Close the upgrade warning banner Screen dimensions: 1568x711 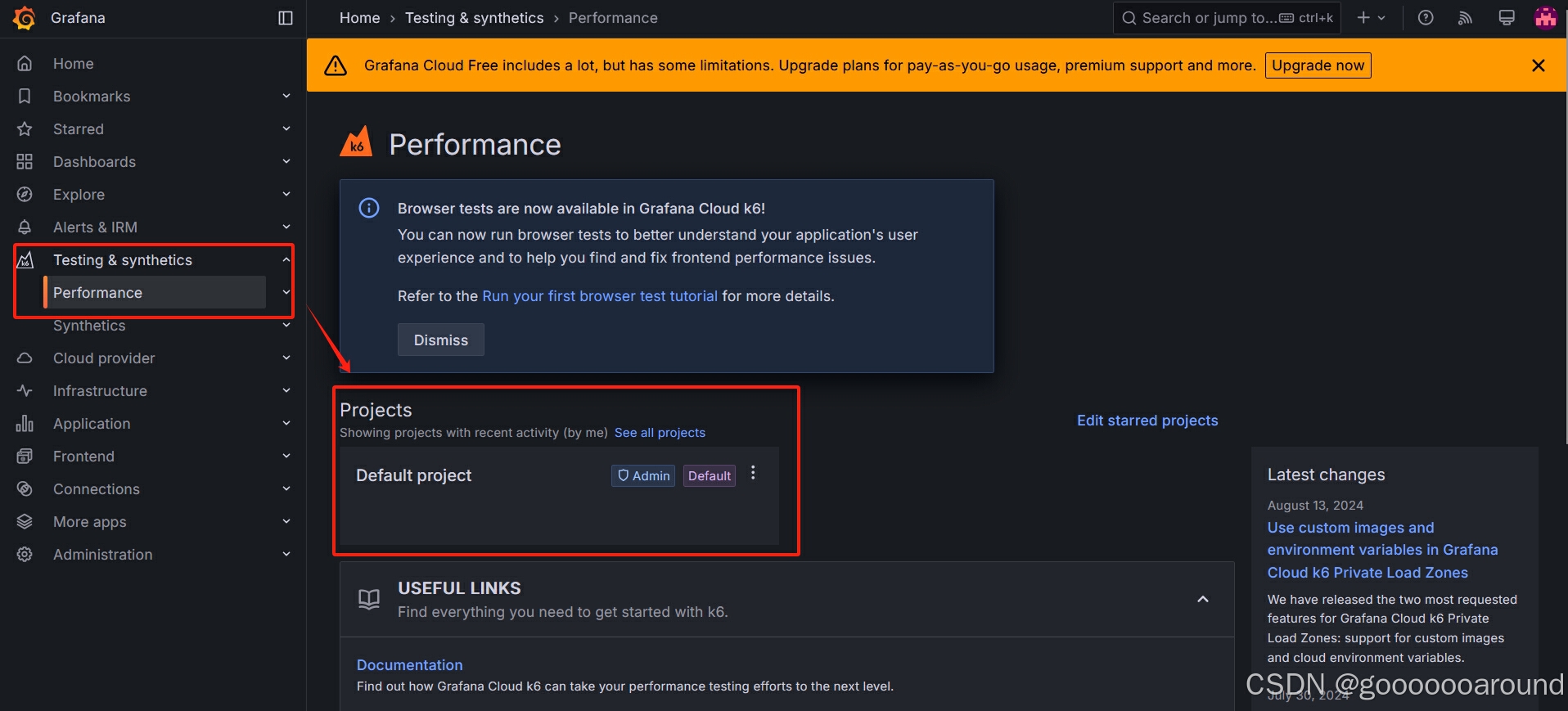click(1538, 65)
